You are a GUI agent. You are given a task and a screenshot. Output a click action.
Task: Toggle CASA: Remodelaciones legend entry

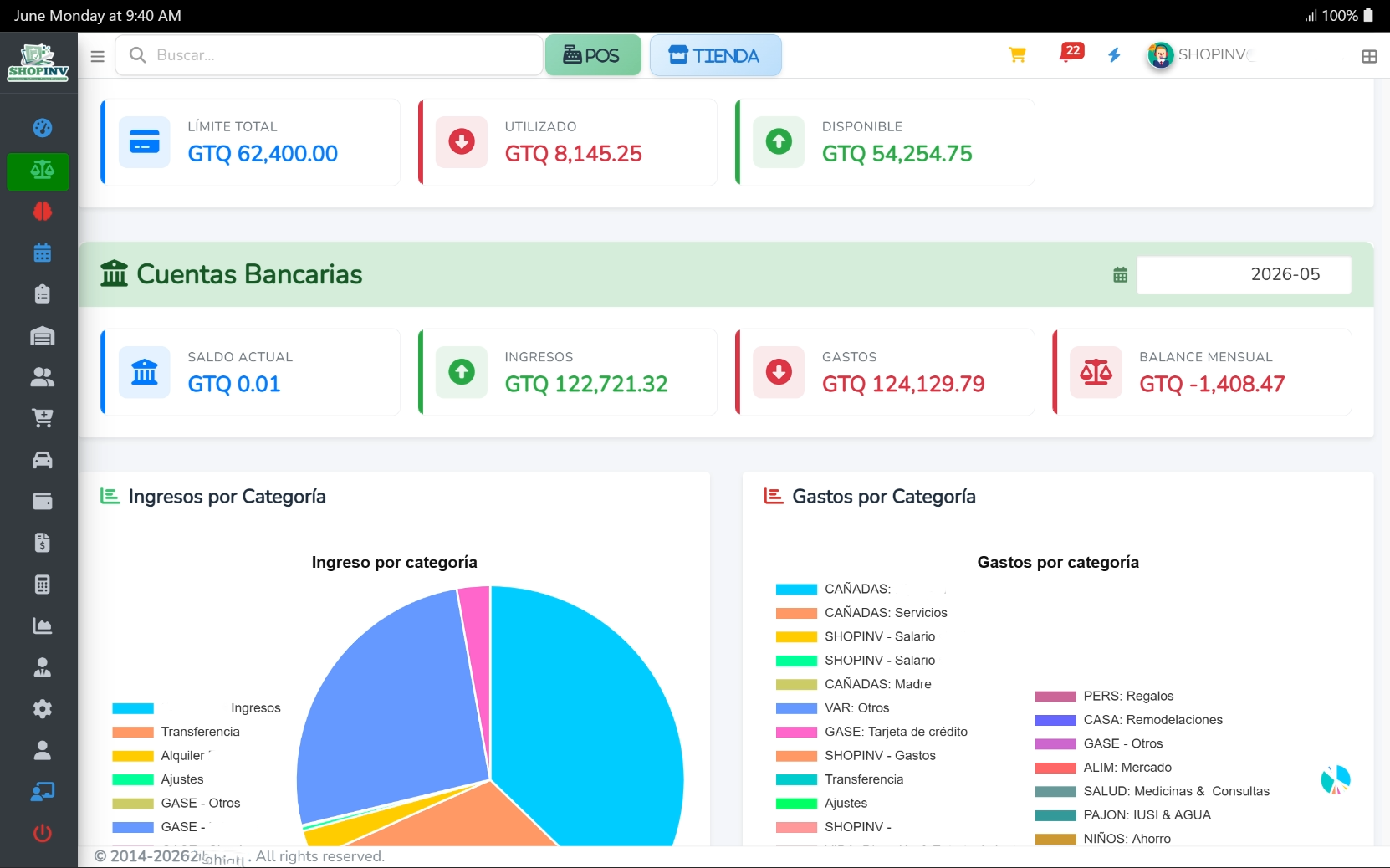(1128, 720)
